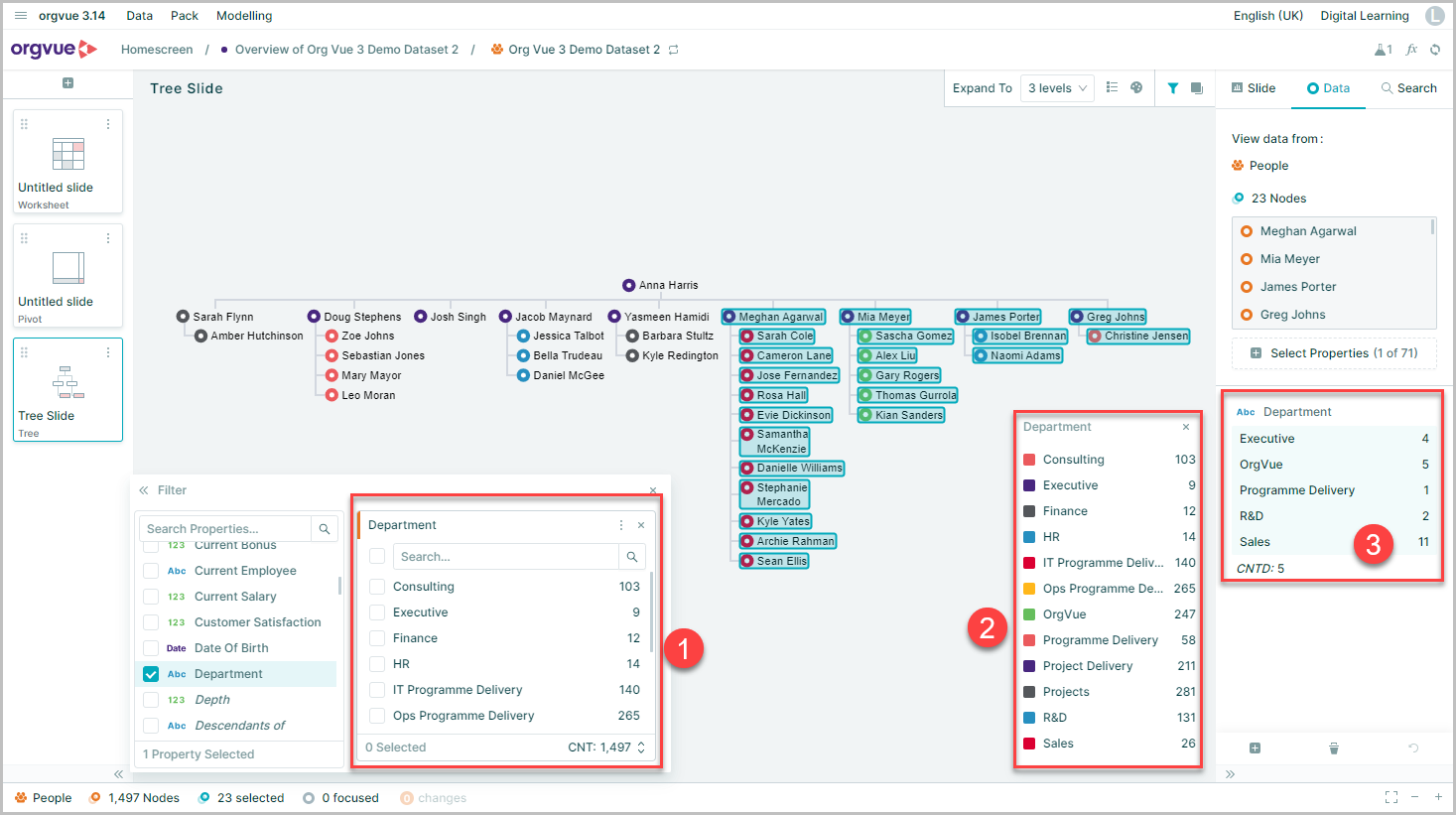Tick the Consulting checkbox in Department filter
1456x815 pixels.
pos(377,587)
